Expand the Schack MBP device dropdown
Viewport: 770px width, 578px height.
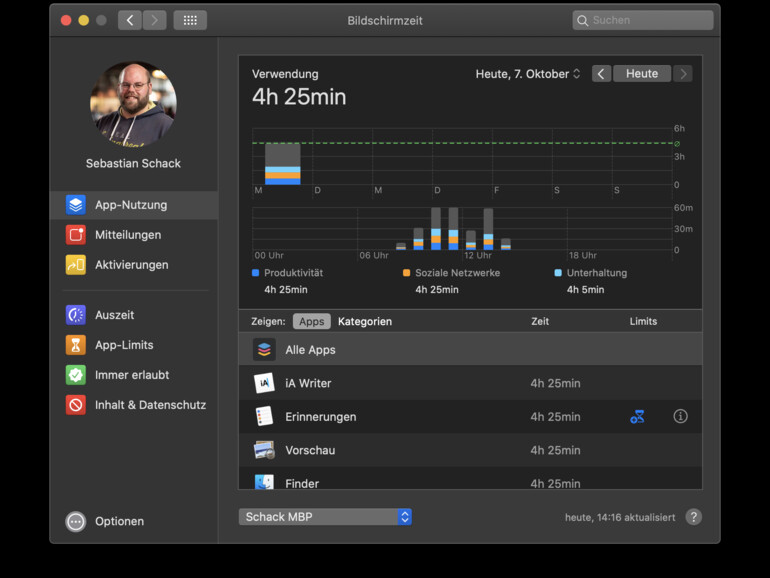pos(325,517)
